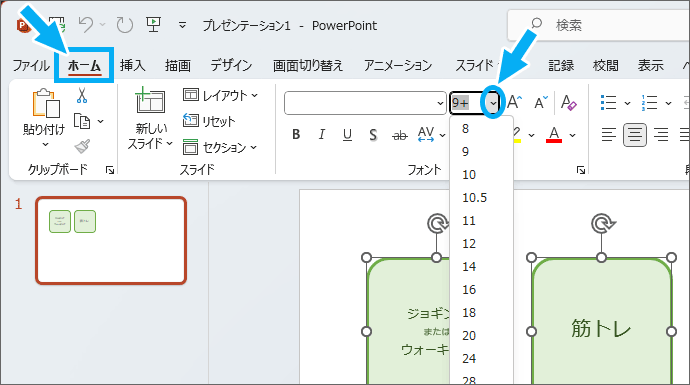
Task: Open the ファイル (File) tab
Action: (x=30, y=66)
